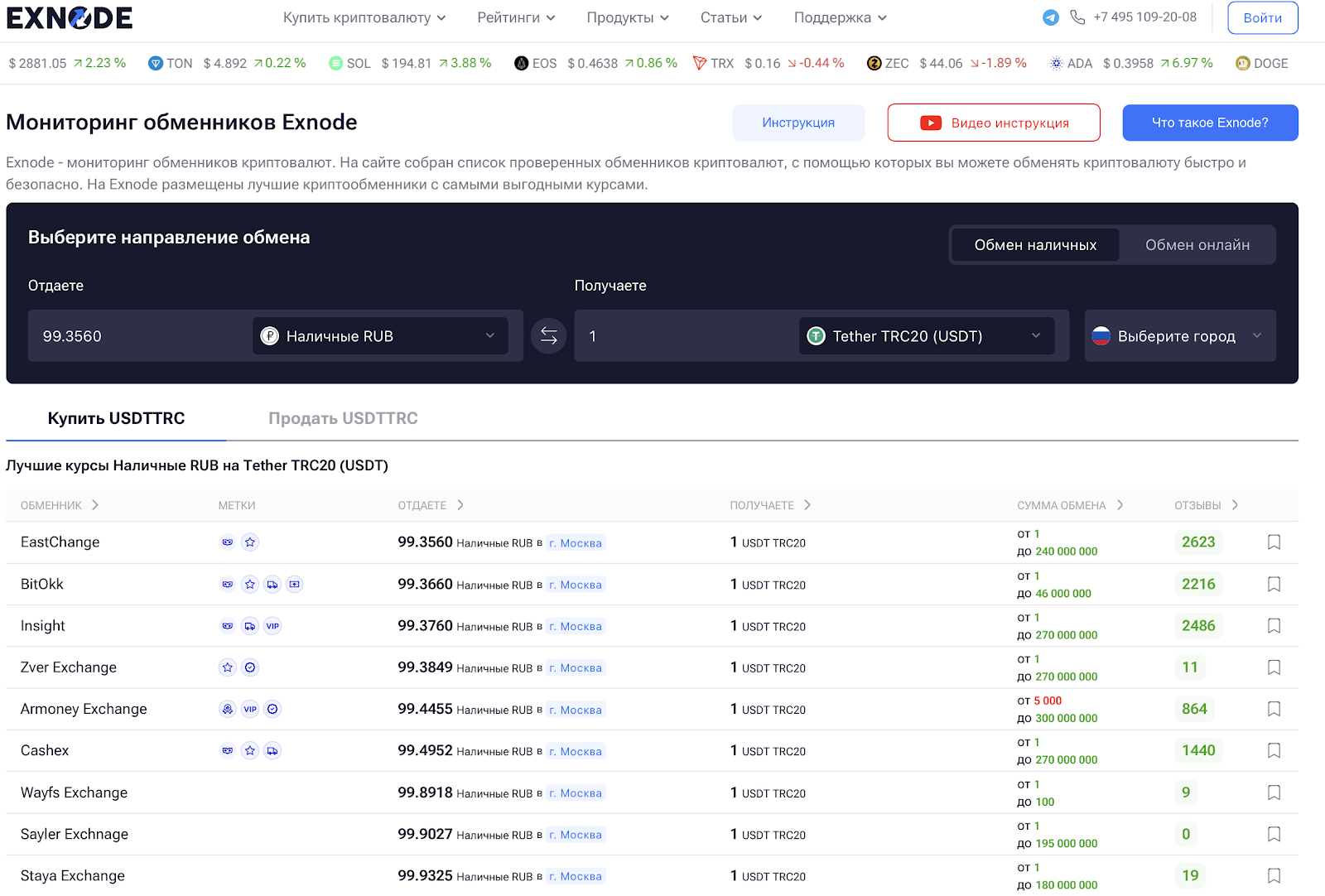Open the Armoney Exchange exchanger name

[84, 709]
